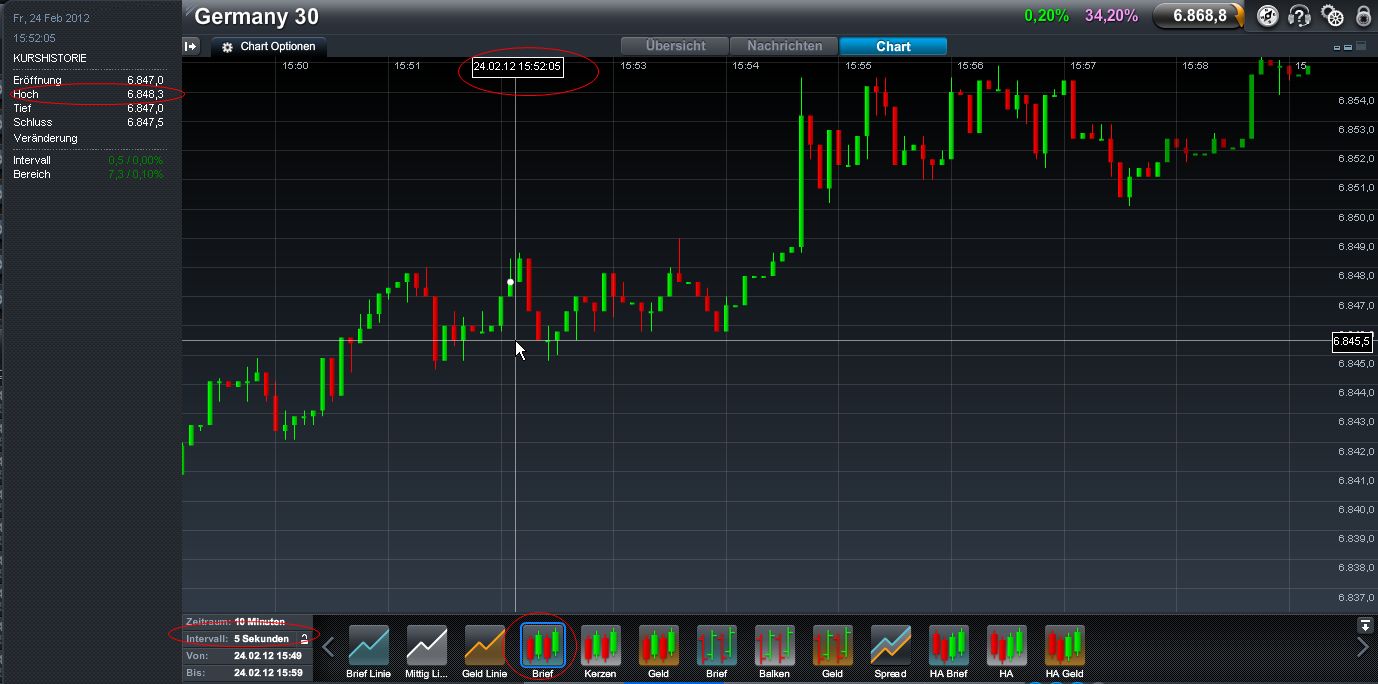Image resolution: width=1378 pixels, height=684 pixels.
Task: Show more chart types with right chevron
Action: [x=1362, y=647]
